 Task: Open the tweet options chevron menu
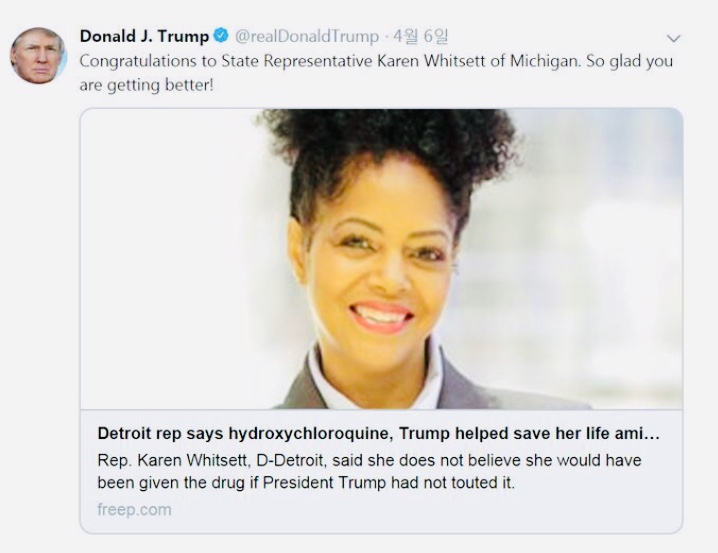pyautogui.click(x=673, y=38)
